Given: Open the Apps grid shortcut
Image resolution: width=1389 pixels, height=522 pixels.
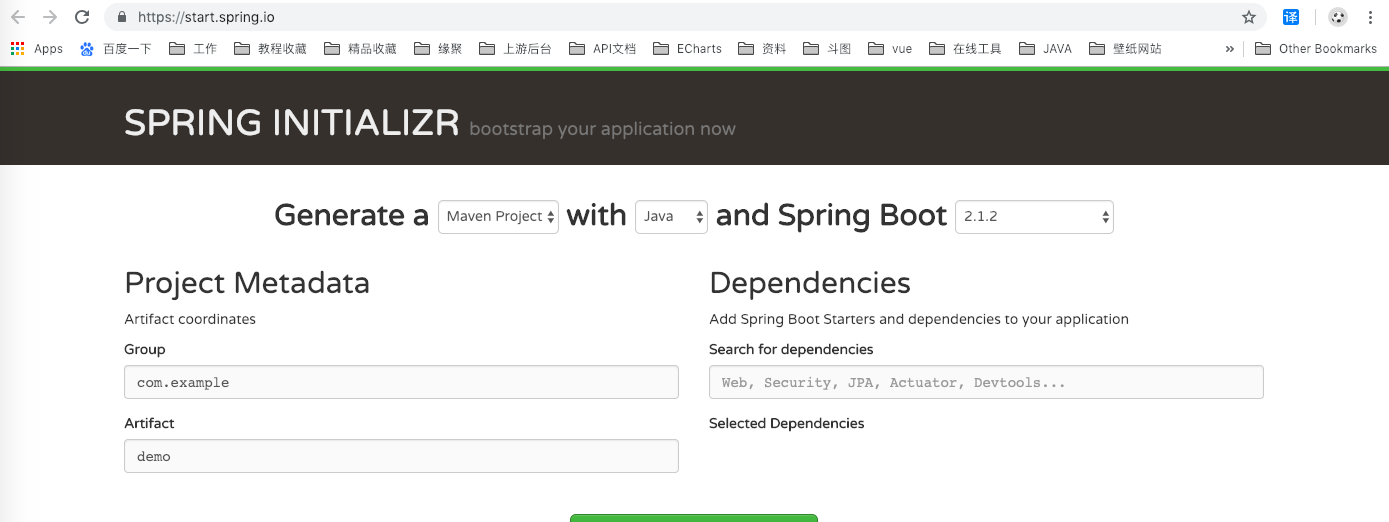Looking at the screenshot, I should (37, 48).
